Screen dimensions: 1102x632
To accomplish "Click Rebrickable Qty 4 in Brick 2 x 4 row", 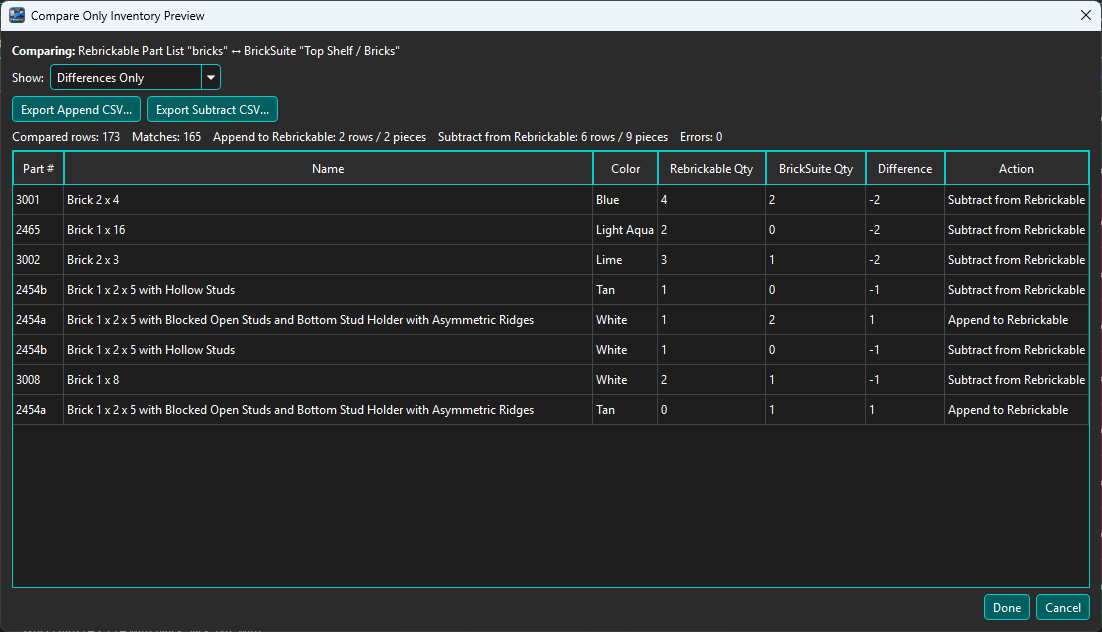I will pos(711,200).
